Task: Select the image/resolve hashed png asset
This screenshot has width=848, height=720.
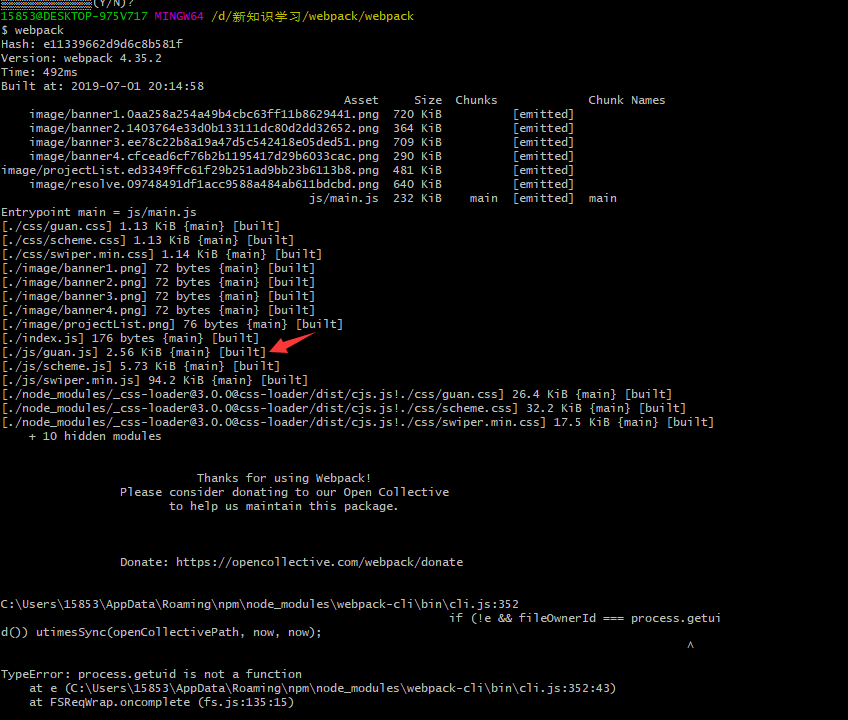Action: (204, 184)
